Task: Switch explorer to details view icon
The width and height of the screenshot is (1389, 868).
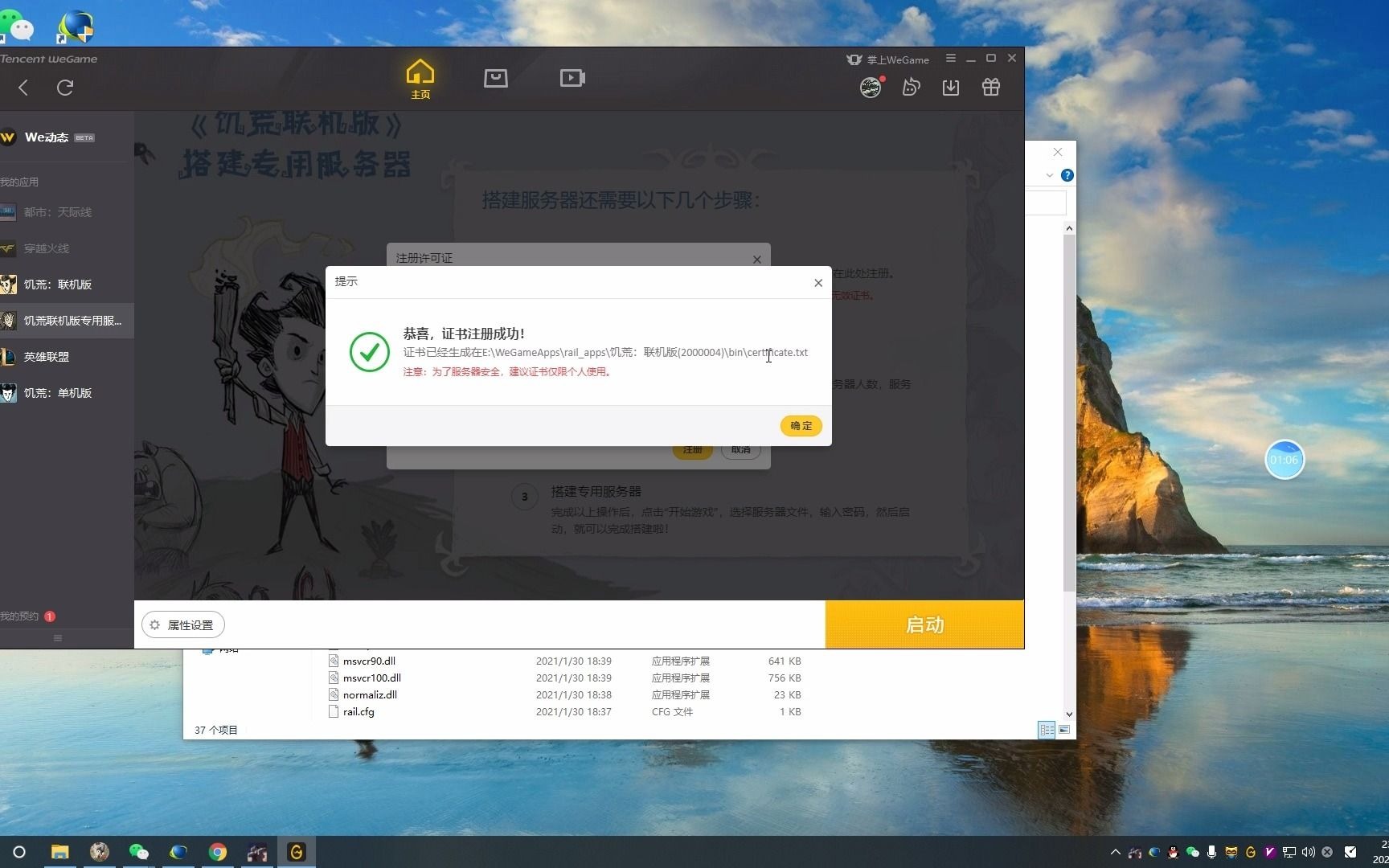Action: pos(1047,730)
